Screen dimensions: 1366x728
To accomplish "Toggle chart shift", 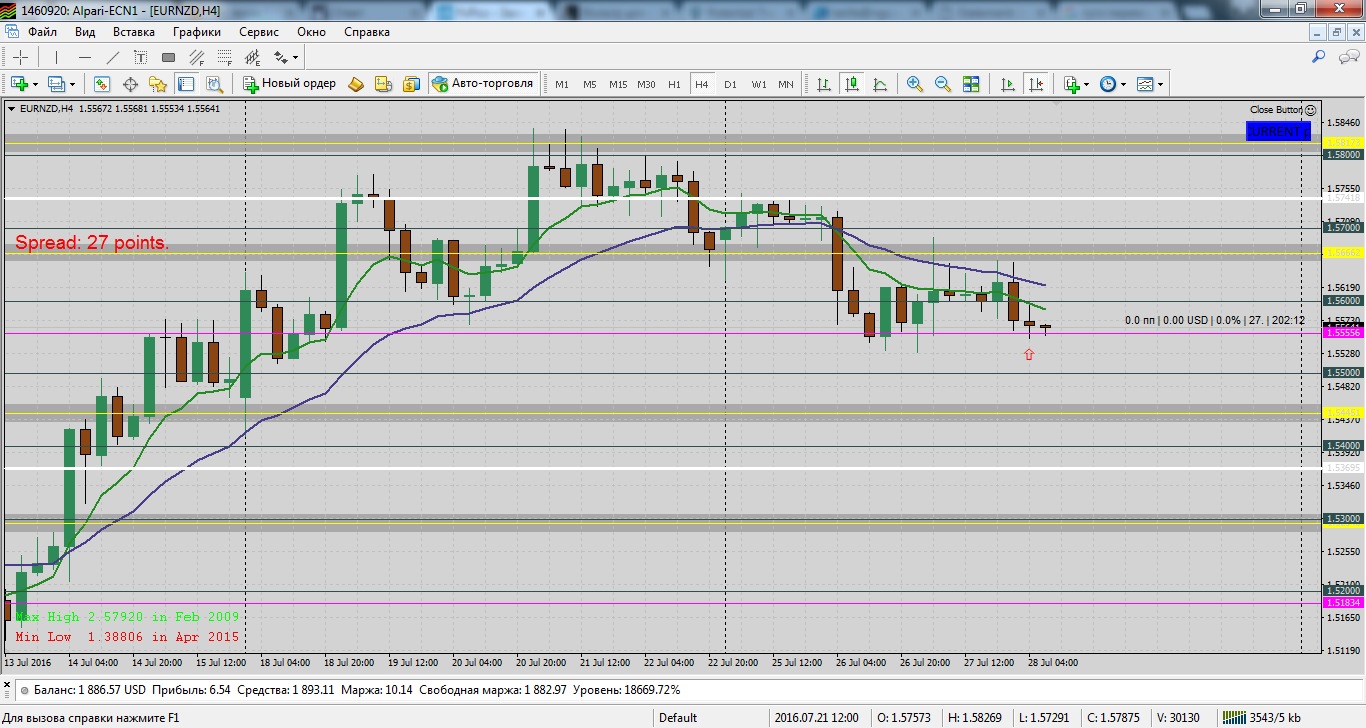I will coord(1035,84).
